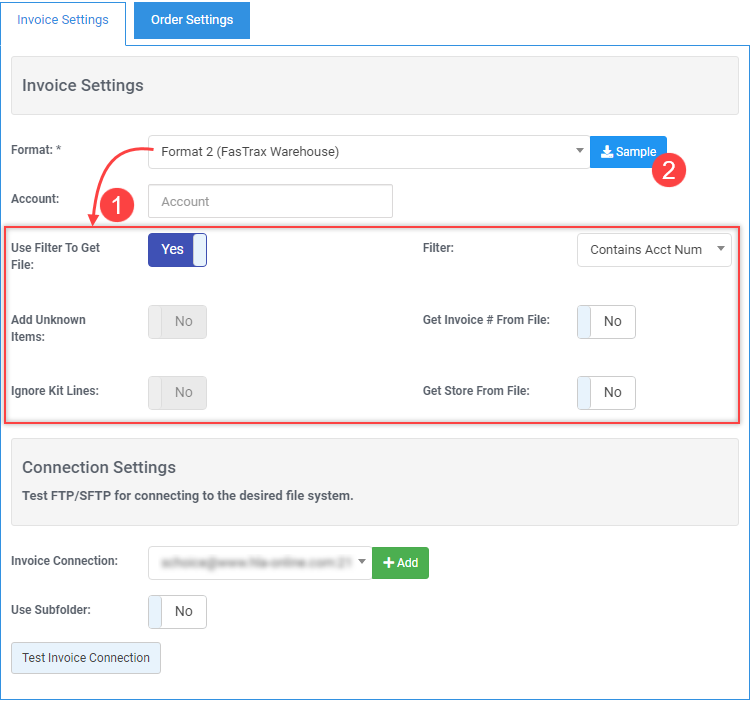Switch to the Order Settings tab
752x703 pixels.
(x=191, y=20)
